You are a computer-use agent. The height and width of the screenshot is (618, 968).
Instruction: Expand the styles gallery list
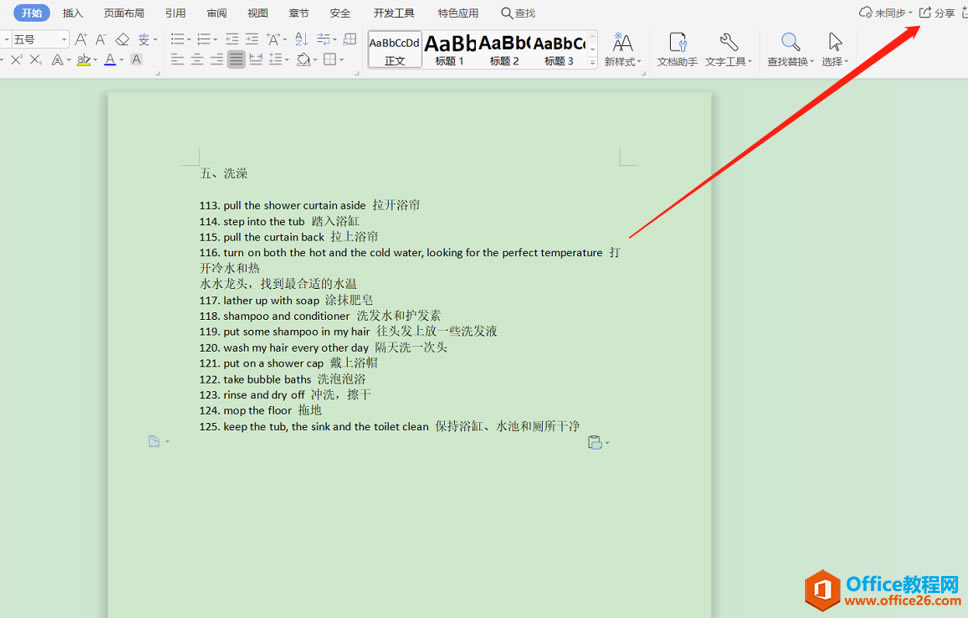tap(592, 62)
